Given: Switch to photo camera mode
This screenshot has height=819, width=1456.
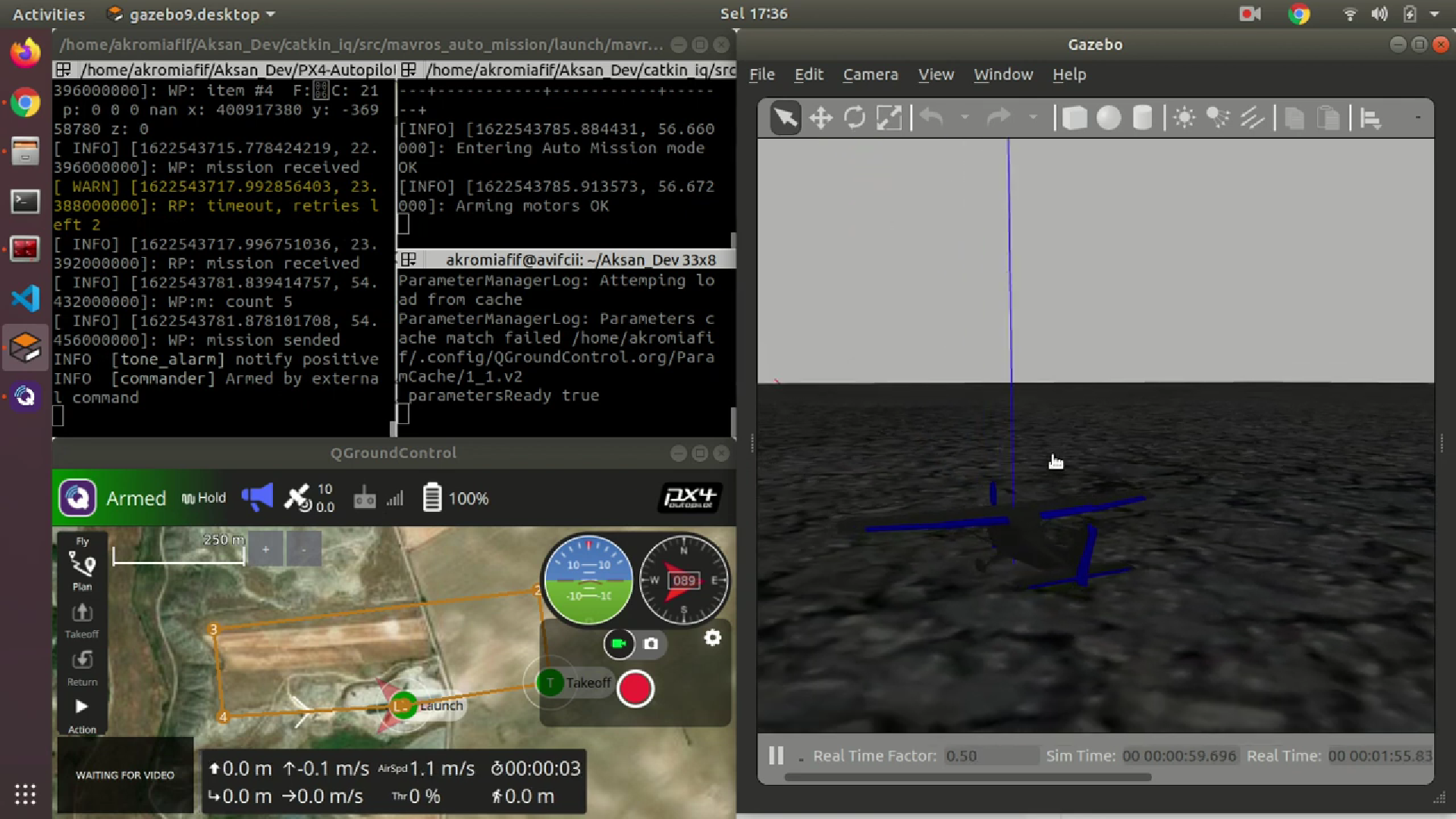Looking at the screenshot, I should tap(651, 644).
